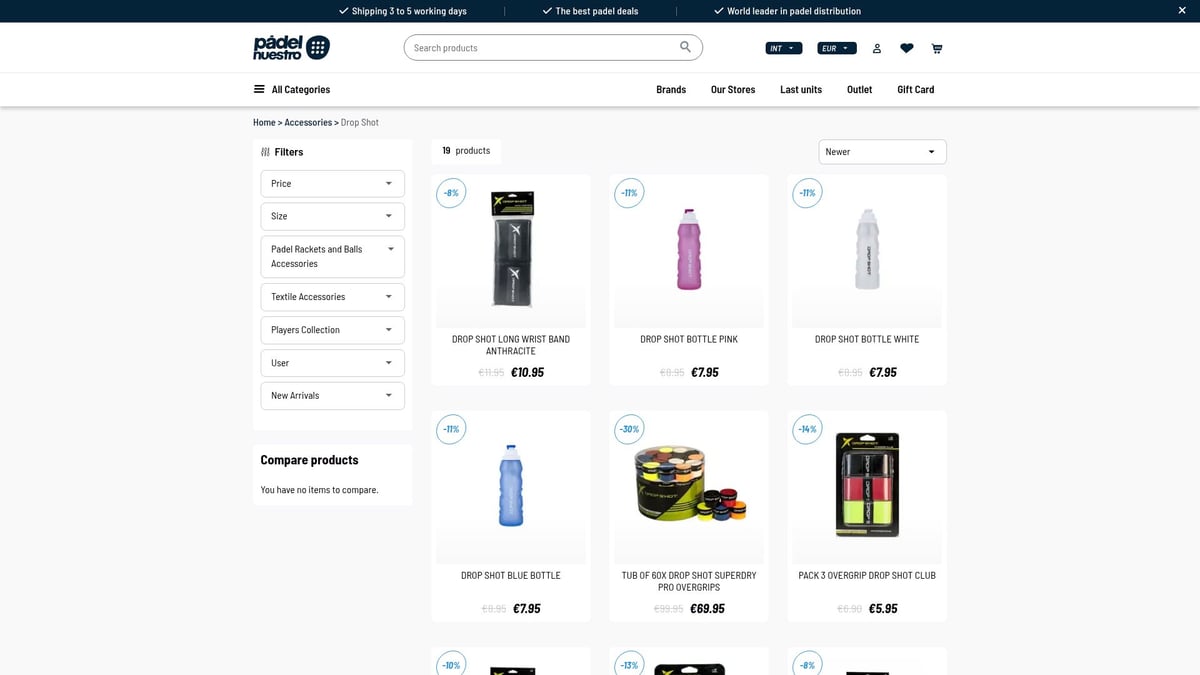
Task: Open the Size filter dropdown
Action: [x=332, y=216]
